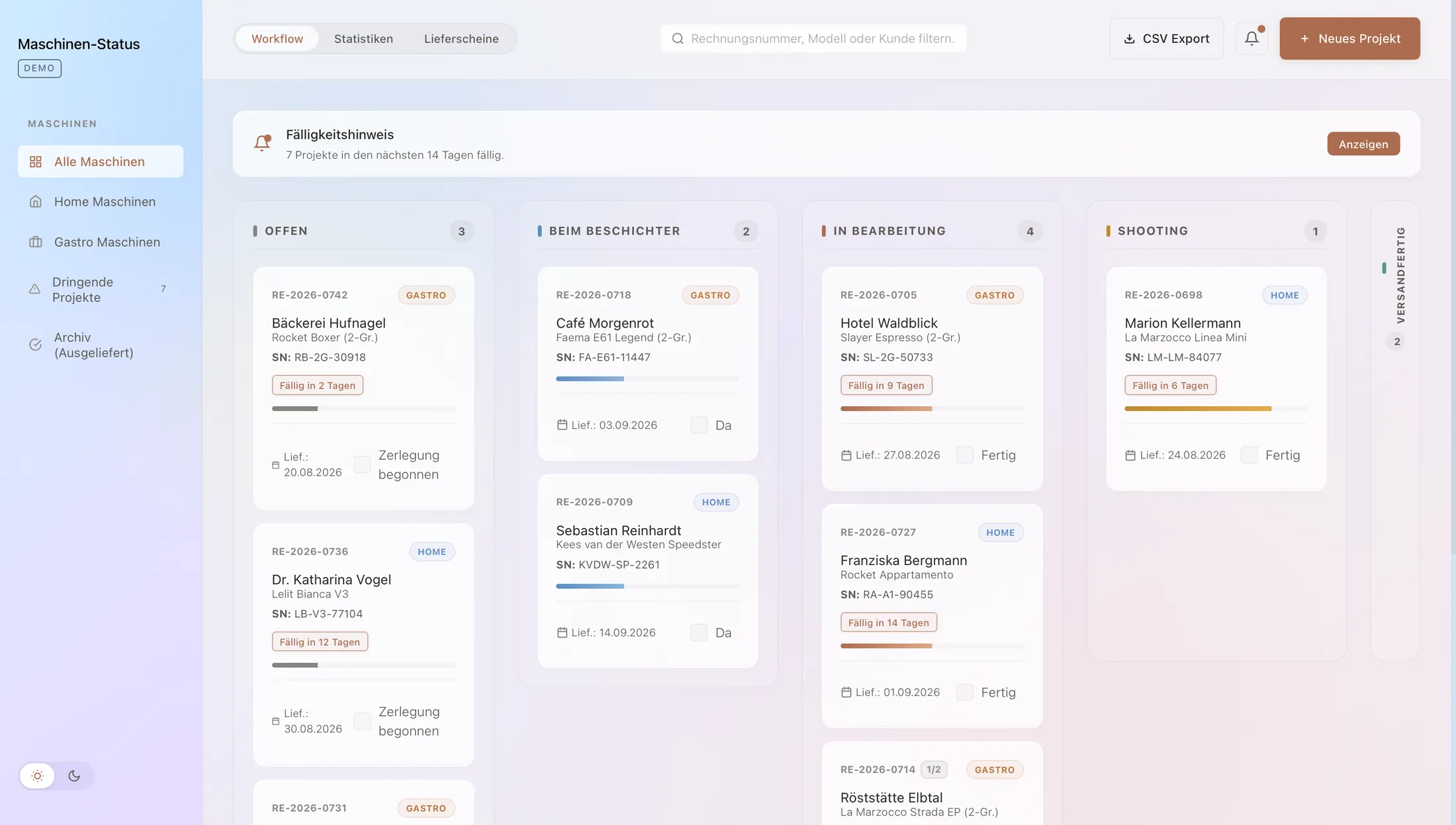Viewport: 1456px width, 825px height.
Task: Click the CSV Export button
Action: pos(1167,38)
